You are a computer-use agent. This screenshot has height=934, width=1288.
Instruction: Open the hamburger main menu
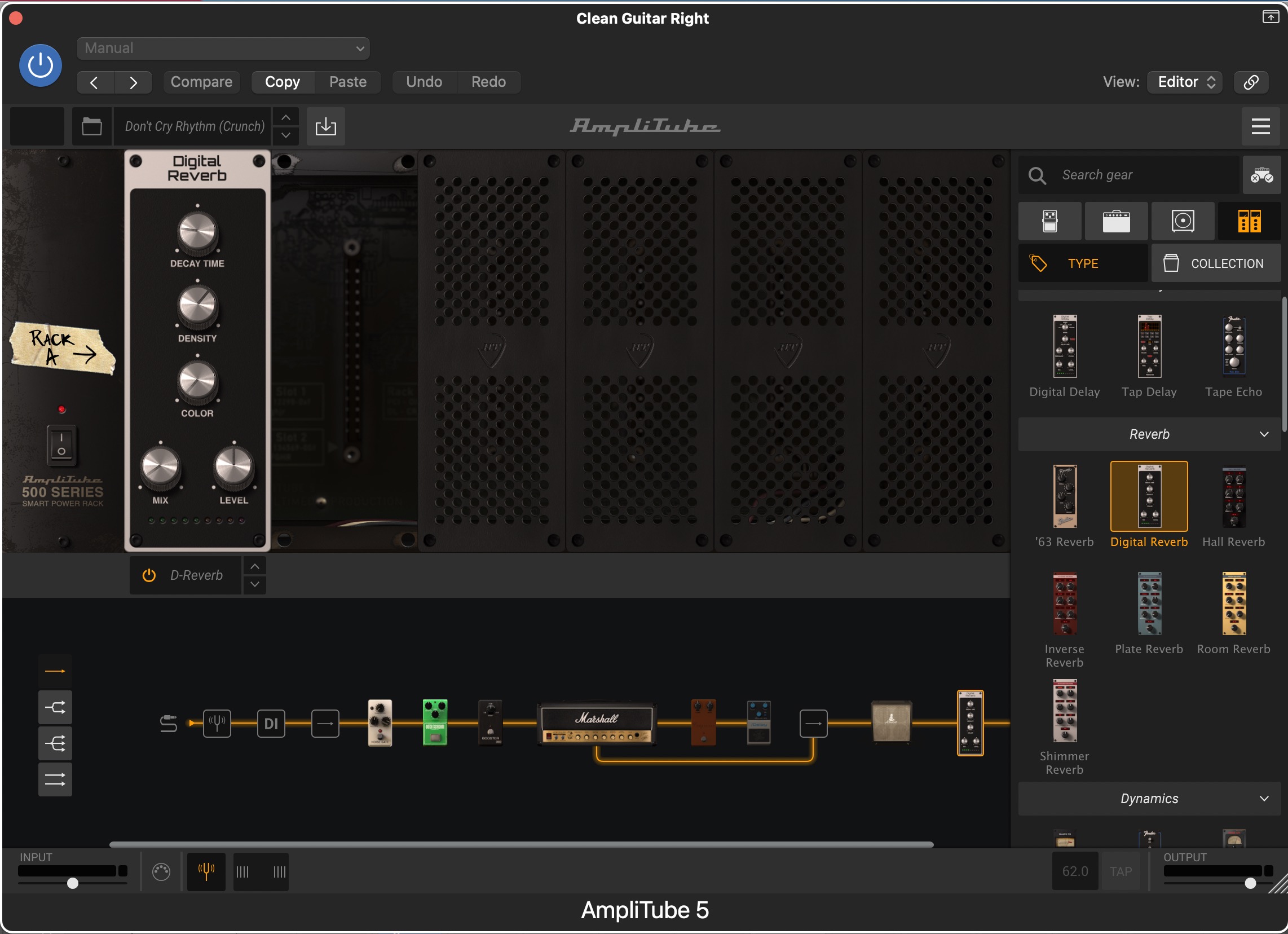point(1260,126)
